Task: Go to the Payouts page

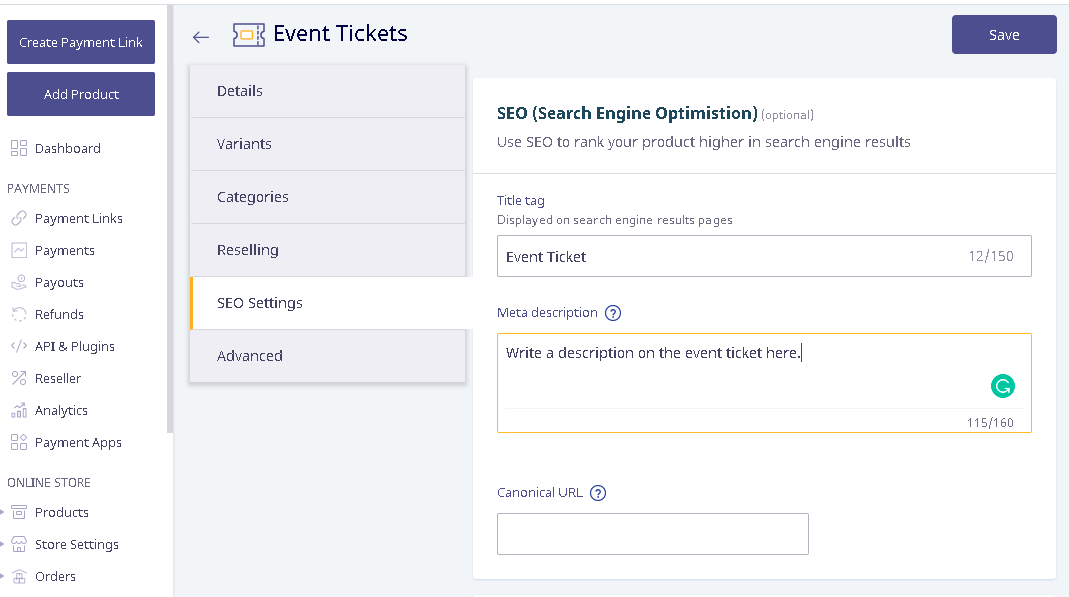Action: 48,283
